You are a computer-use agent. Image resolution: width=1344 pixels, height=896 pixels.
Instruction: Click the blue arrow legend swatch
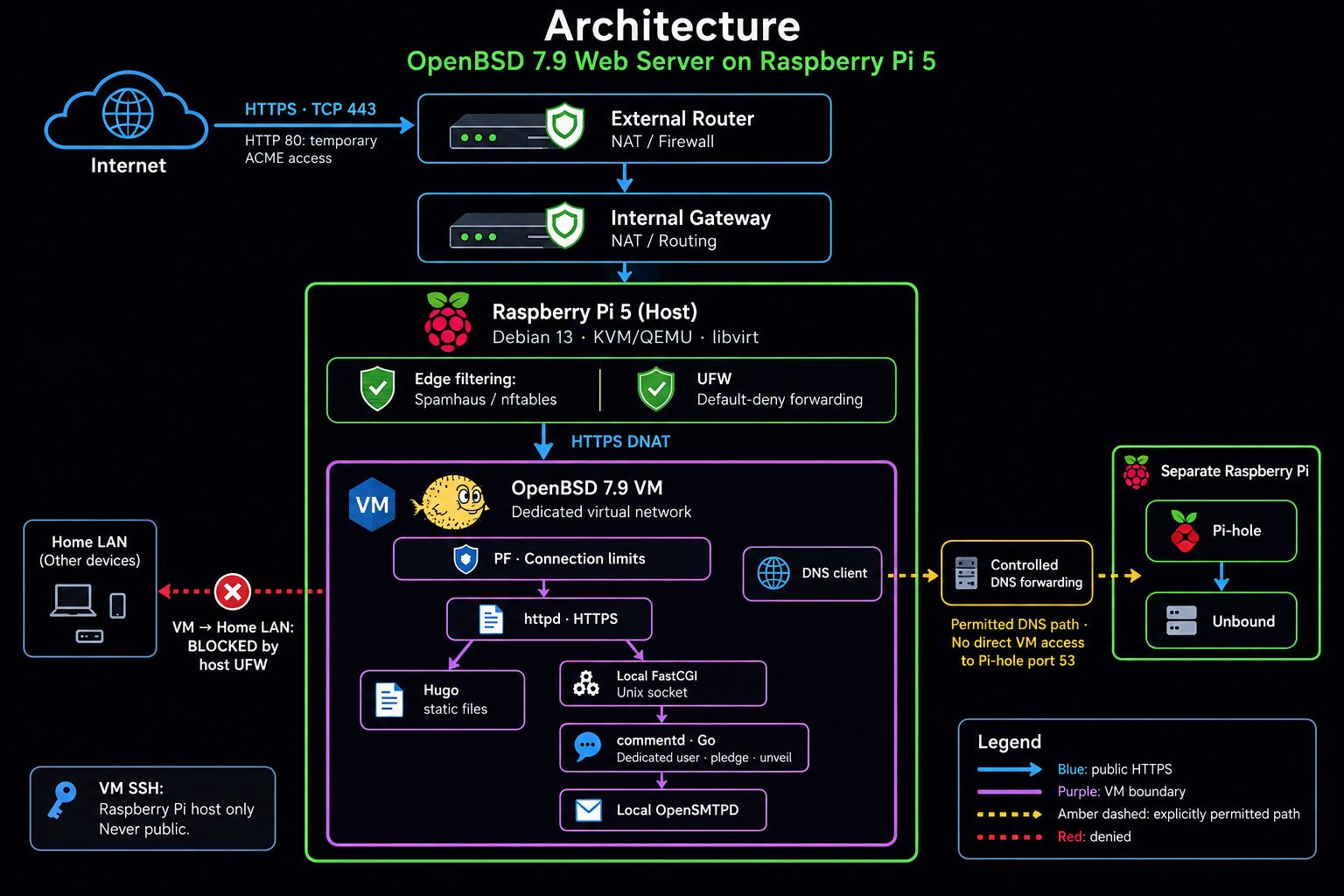[1010, 770]
